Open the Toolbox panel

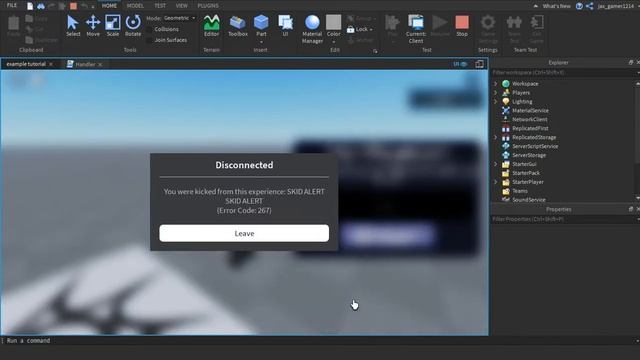(238, 25)
